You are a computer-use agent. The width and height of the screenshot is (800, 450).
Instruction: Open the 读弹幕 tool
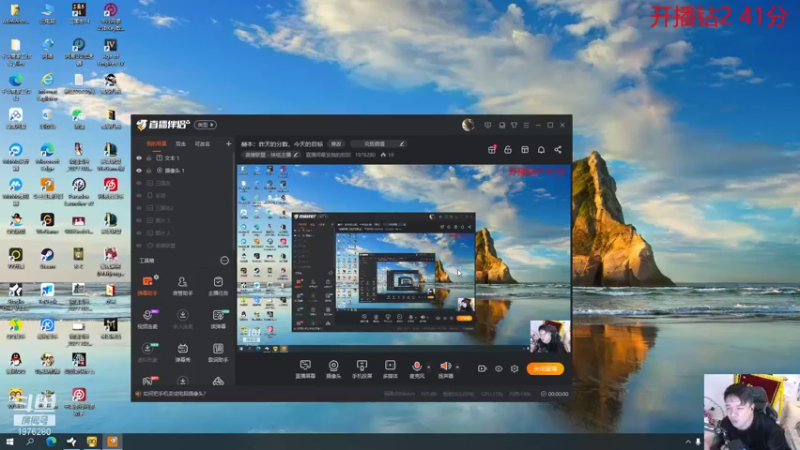tap(218, 318)
